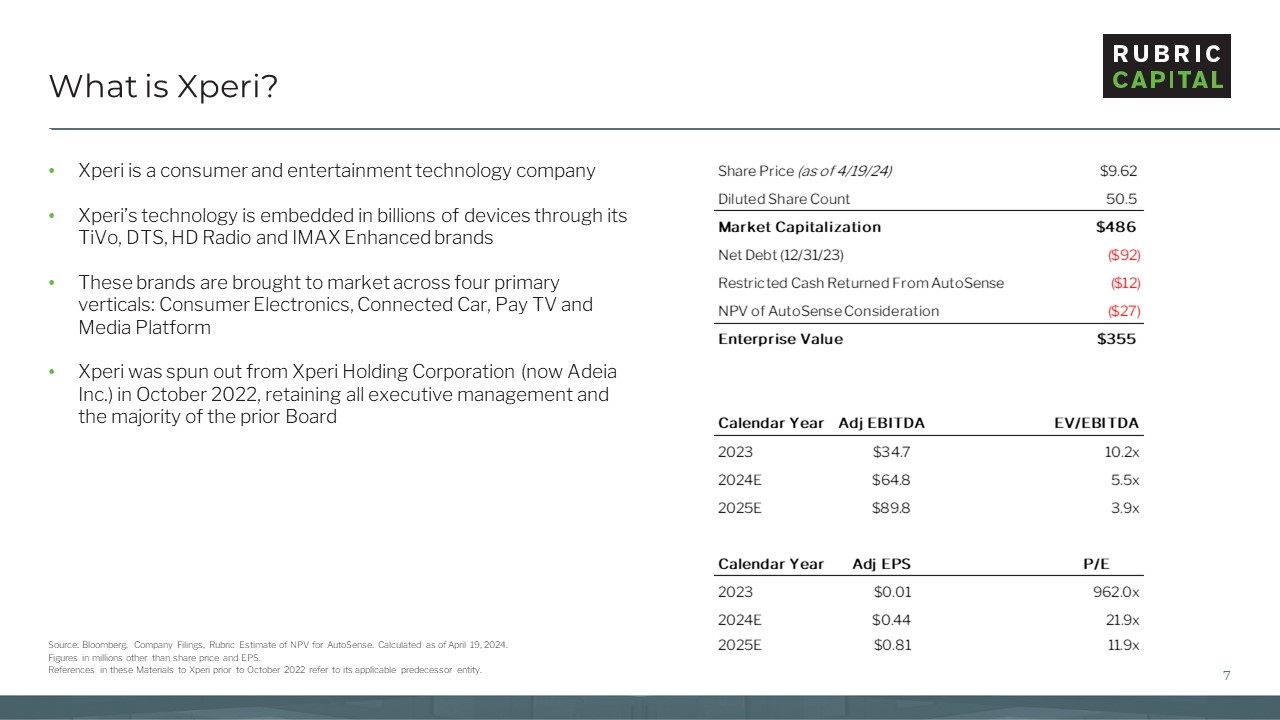This screenshot has height=720, width=1280.
Task: Click the 2025E year in the EBITDA table
Action: point(740,508)
